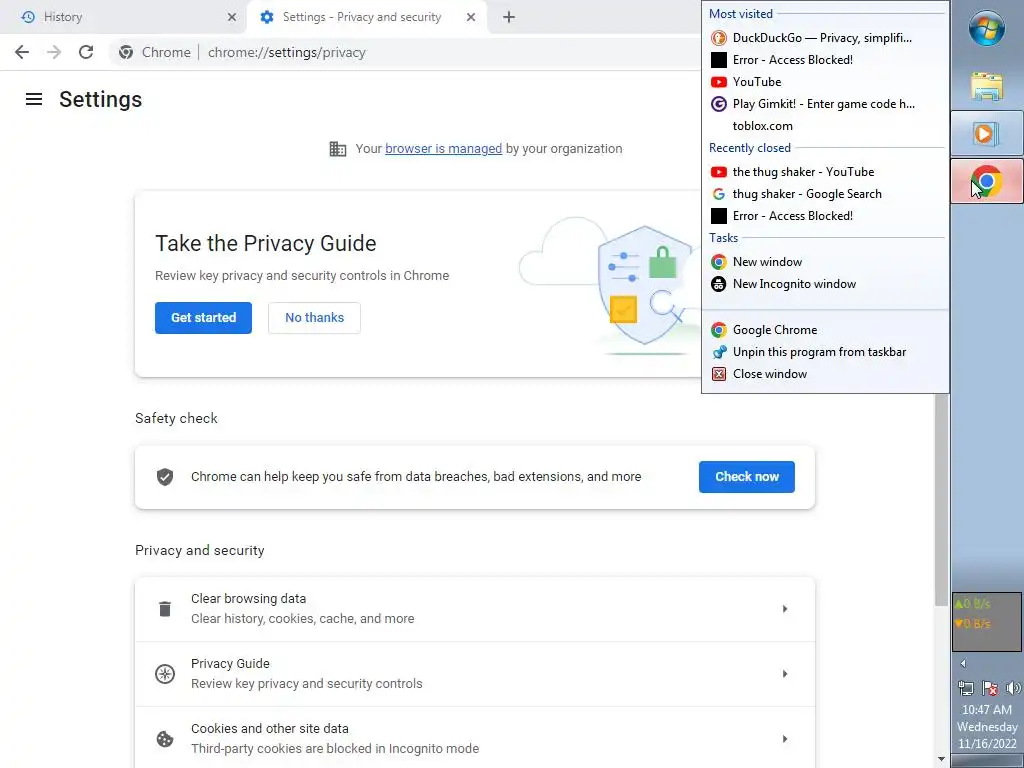Image resolution: width=1024 pixels, height=768 pixels.
Task: Click the Privacy Guide compass icon
Action: (165, 673)
